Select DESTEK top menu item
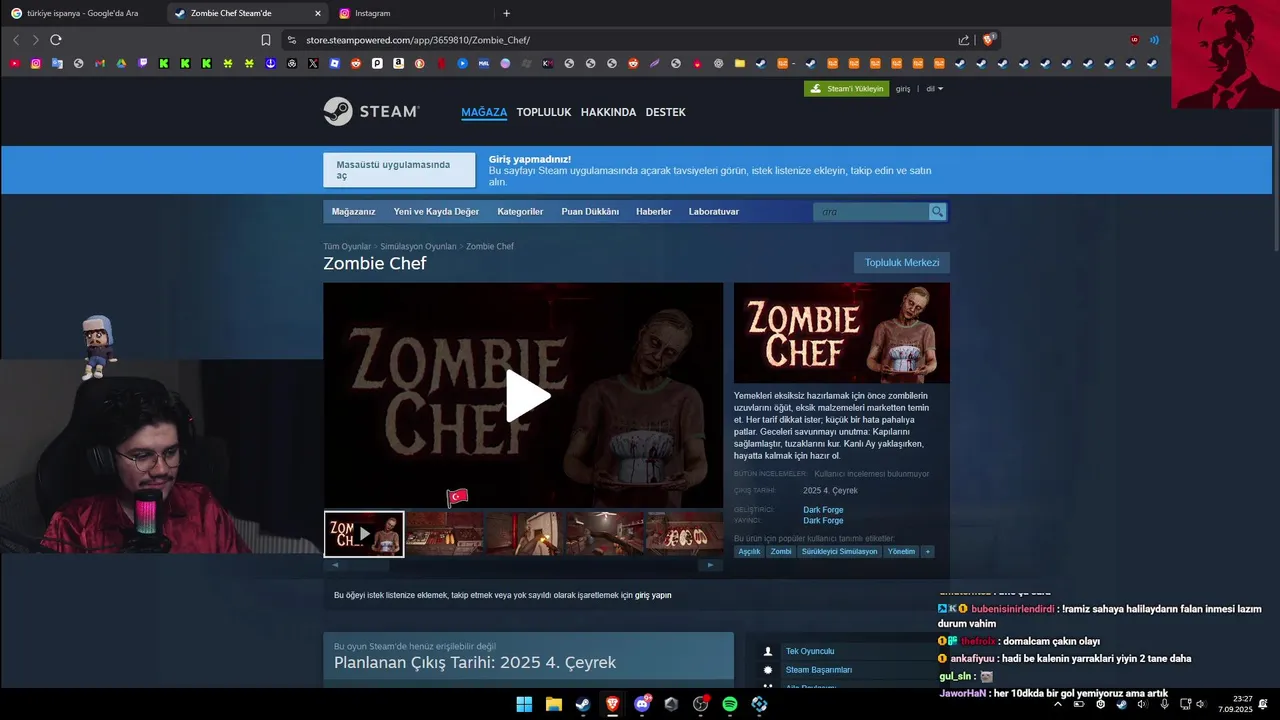Screen dimensions: 1280x720 (x=665, y=112)
